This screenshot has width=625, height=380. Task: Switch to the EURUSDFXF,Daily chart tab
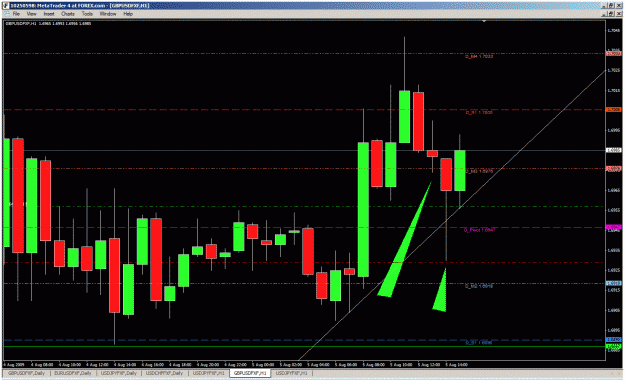73,373
